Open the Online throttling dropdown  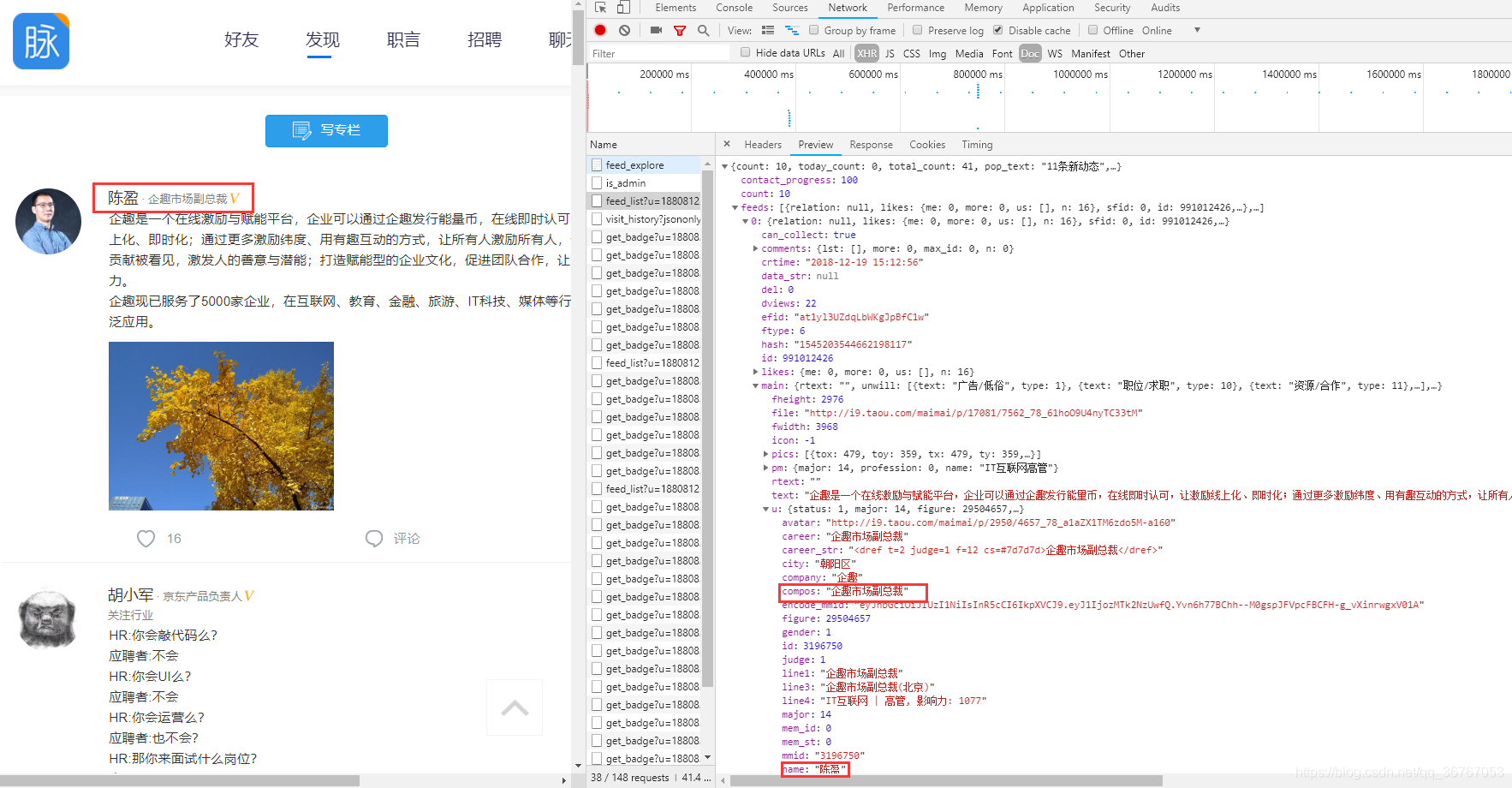coord(1171,30)
